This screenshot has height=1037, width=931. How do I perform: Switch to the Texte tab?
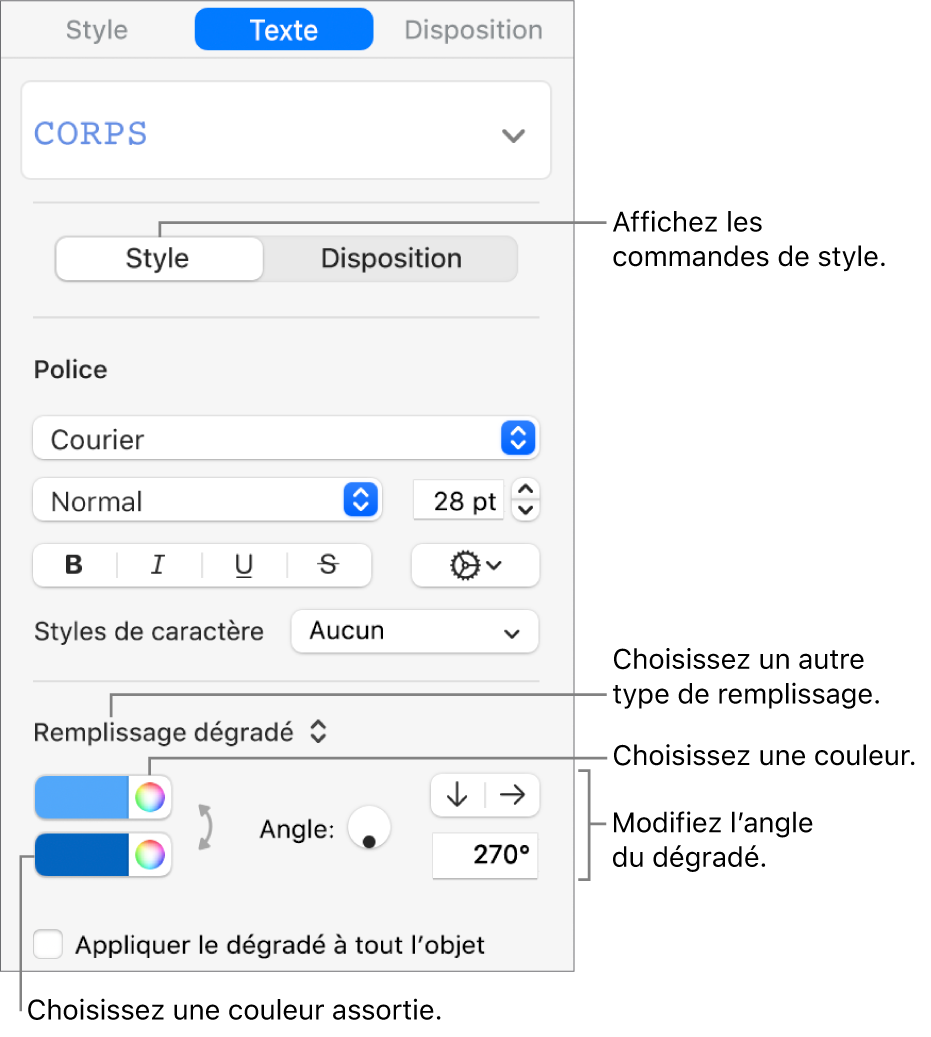pos(284,30)
